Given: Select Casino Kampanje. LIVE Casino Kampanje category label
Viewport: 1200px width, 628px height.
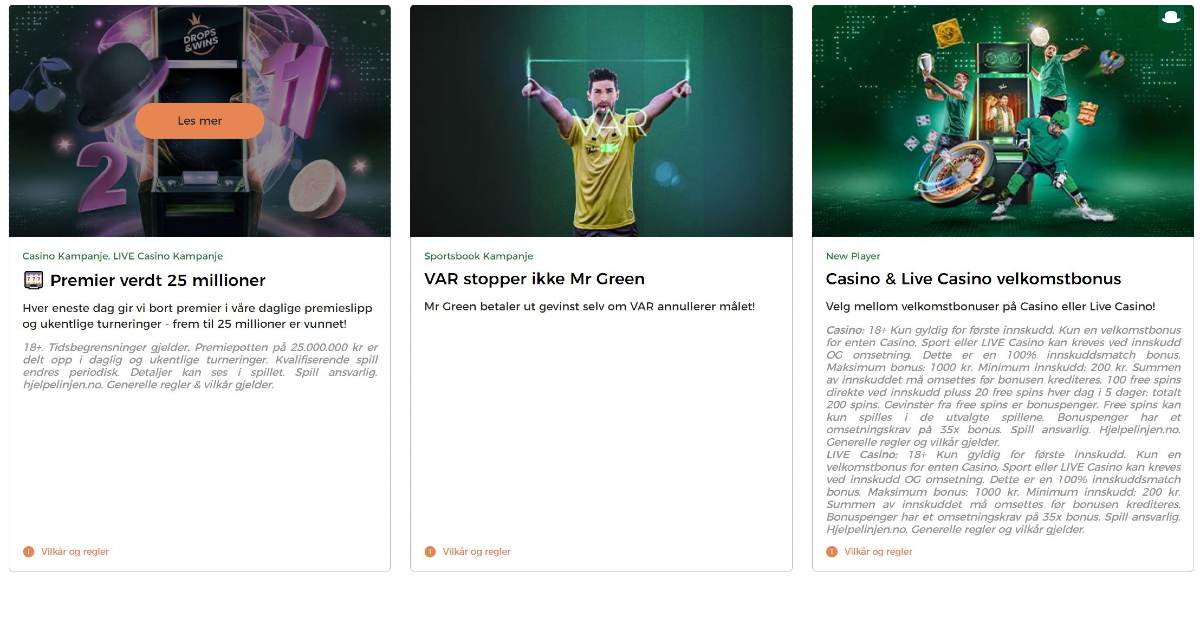Looking at the screenshot, I should pyautogui.click(x=123, y=256).
